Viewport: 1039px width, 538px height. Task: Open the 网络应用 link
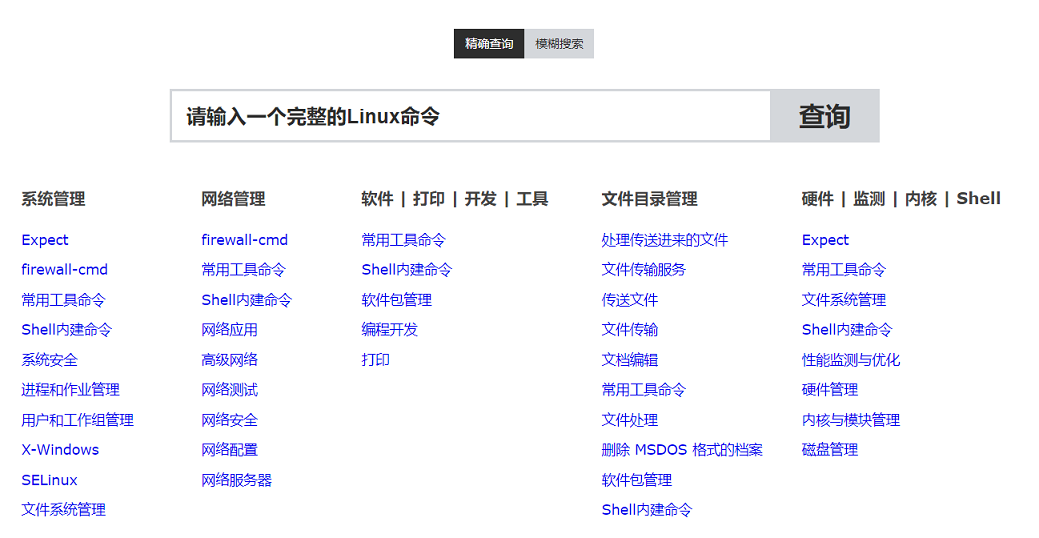click(x=229, y=330)
